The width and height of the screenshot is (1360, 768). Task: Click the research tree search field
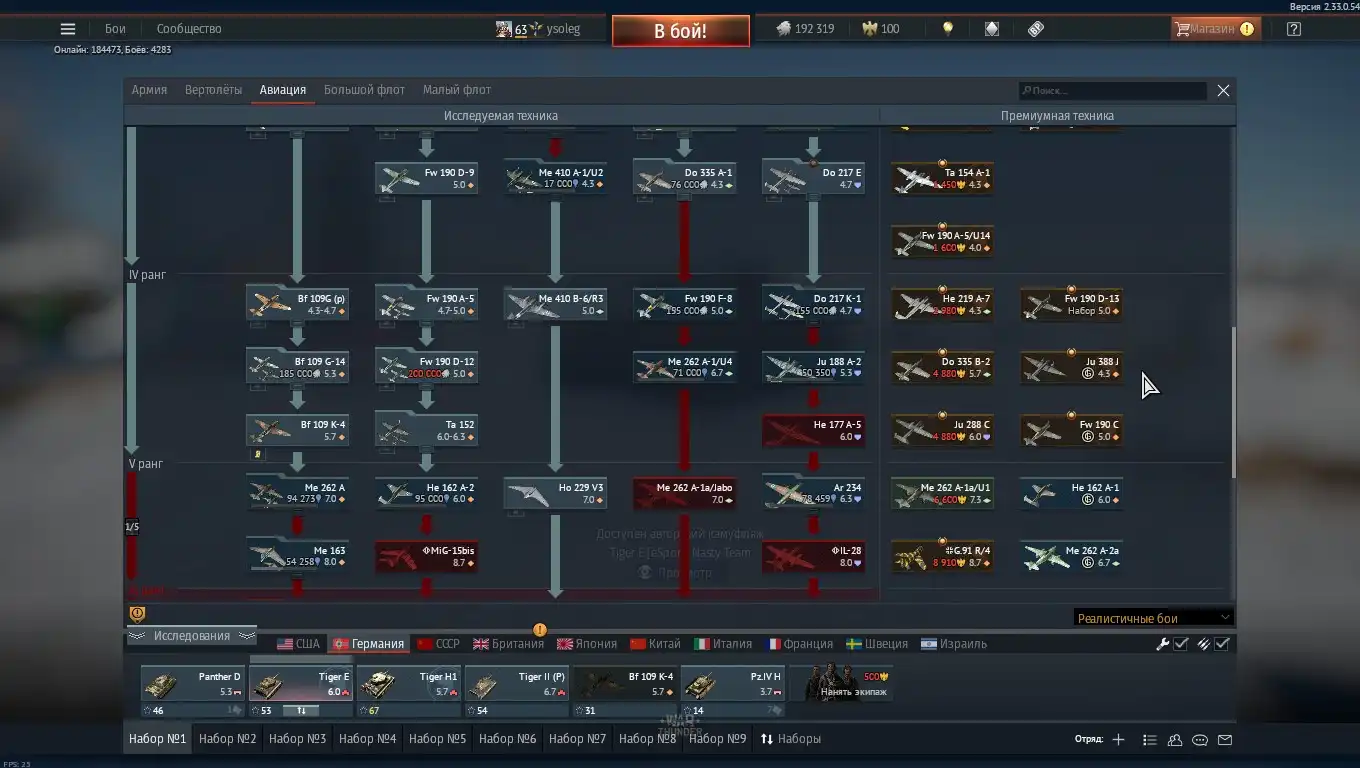1113,91
